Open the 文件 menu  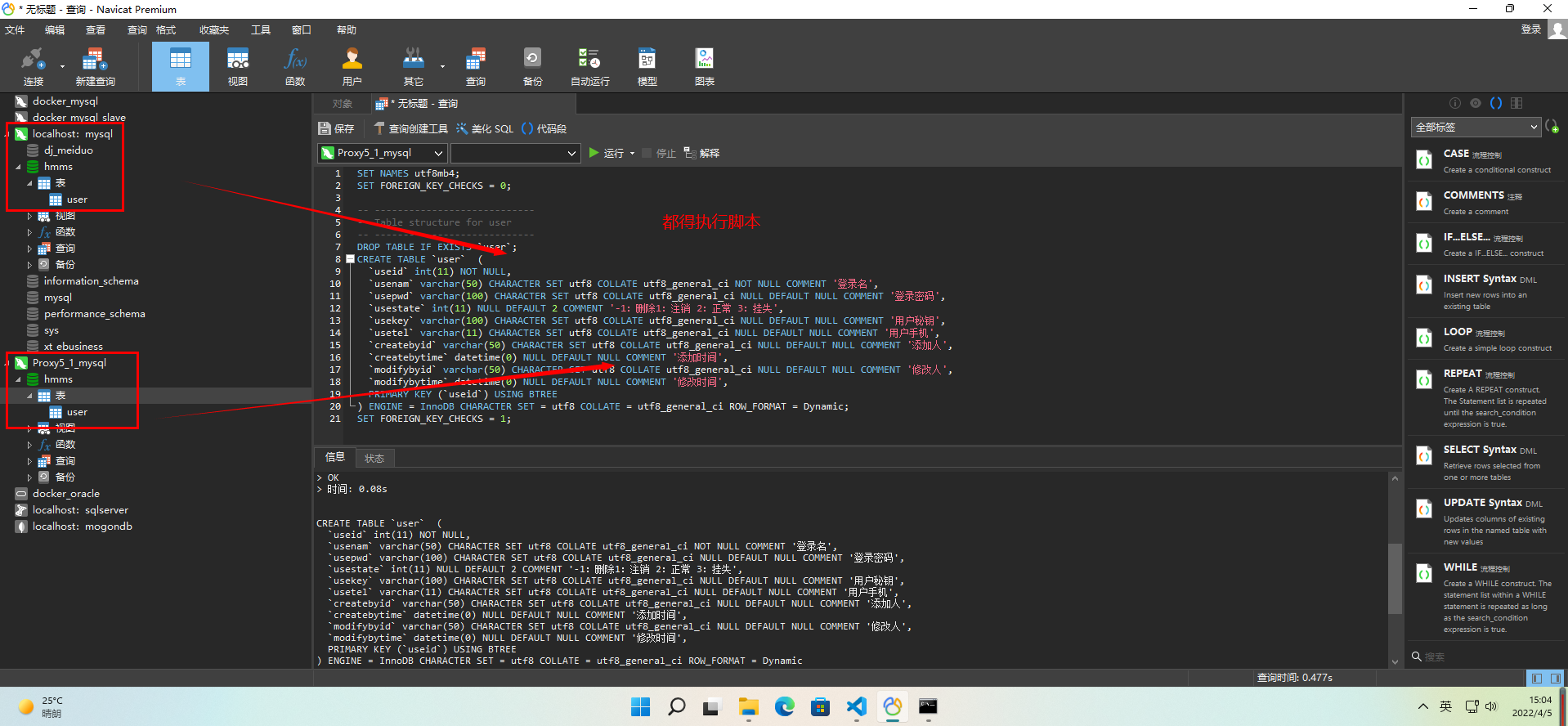coord(15,29)
